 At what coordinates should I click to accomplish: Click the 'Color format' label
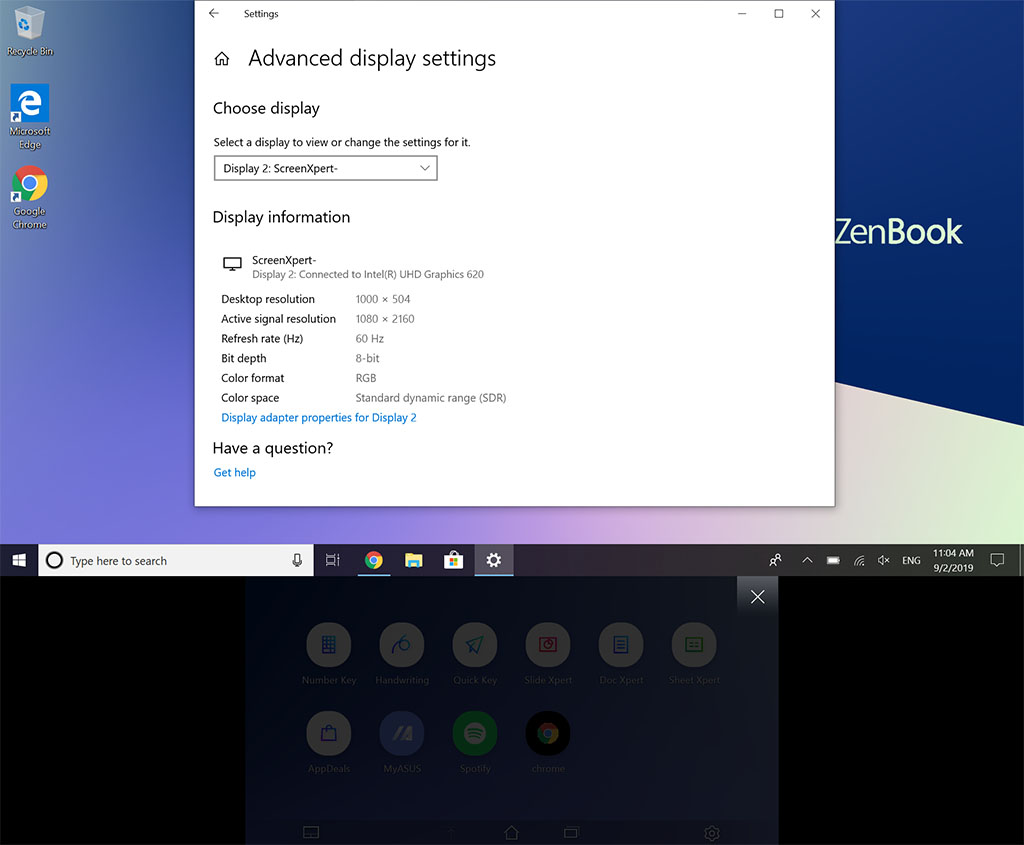point(253,378)
